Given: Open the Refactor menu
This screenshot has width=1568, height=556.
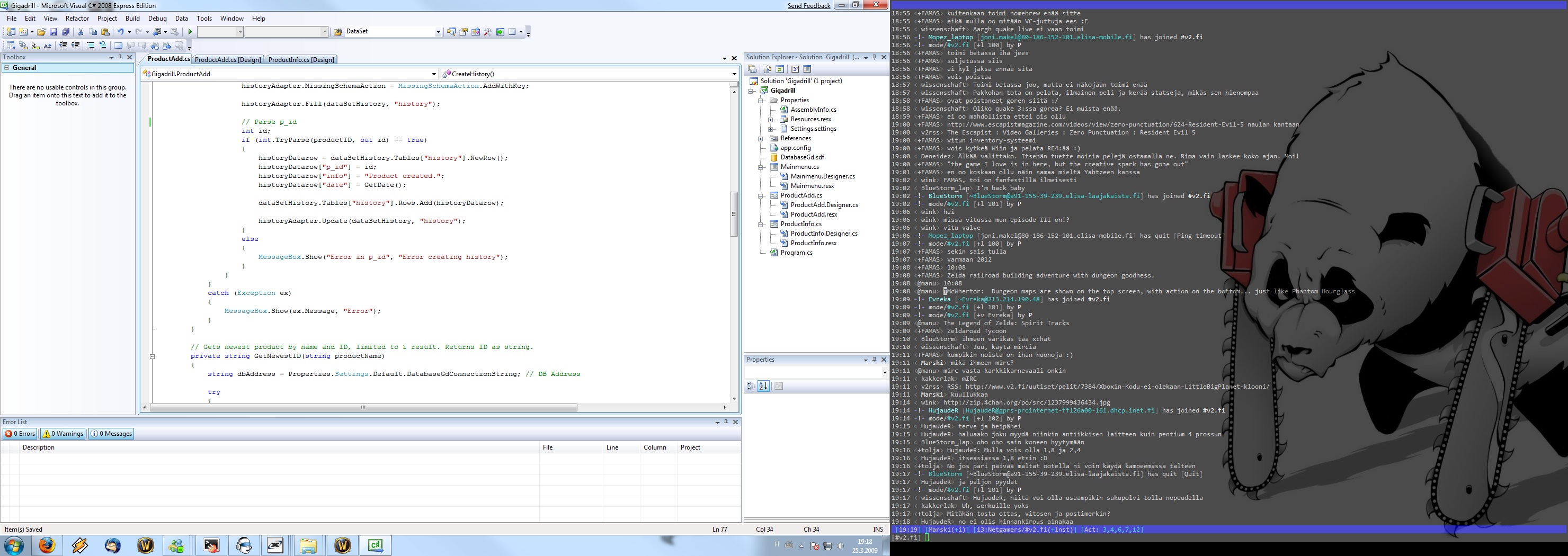Looking at the screenshot, I should (x=77, y=18).
